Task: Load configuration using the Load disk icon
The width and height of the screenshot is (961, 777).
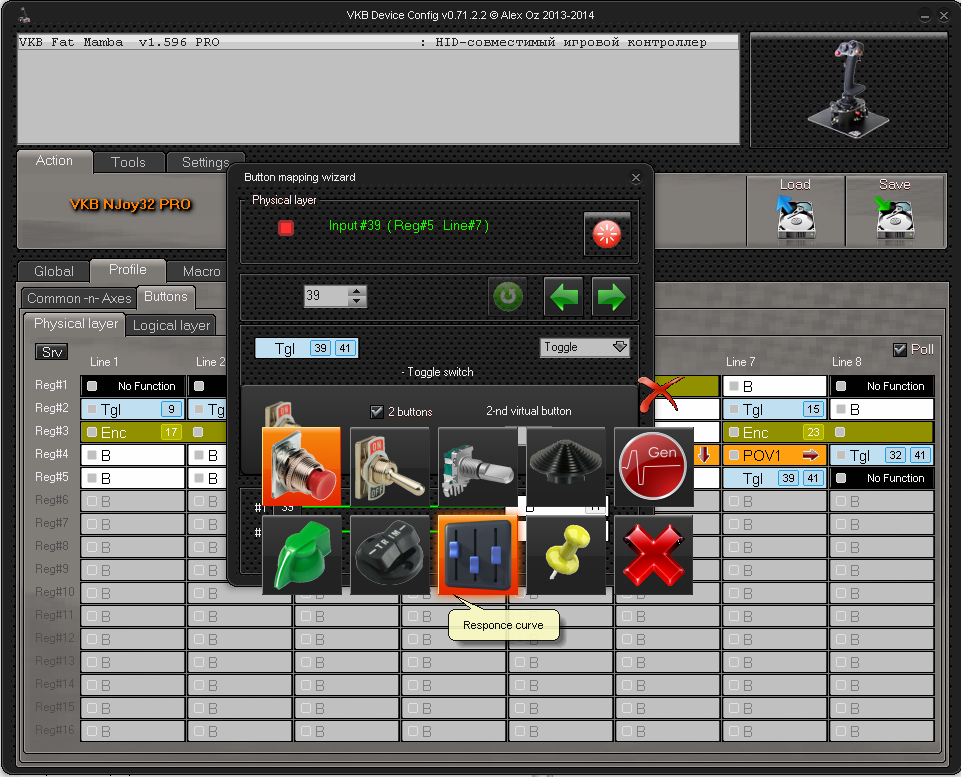Action: click(x=796, y=211)
